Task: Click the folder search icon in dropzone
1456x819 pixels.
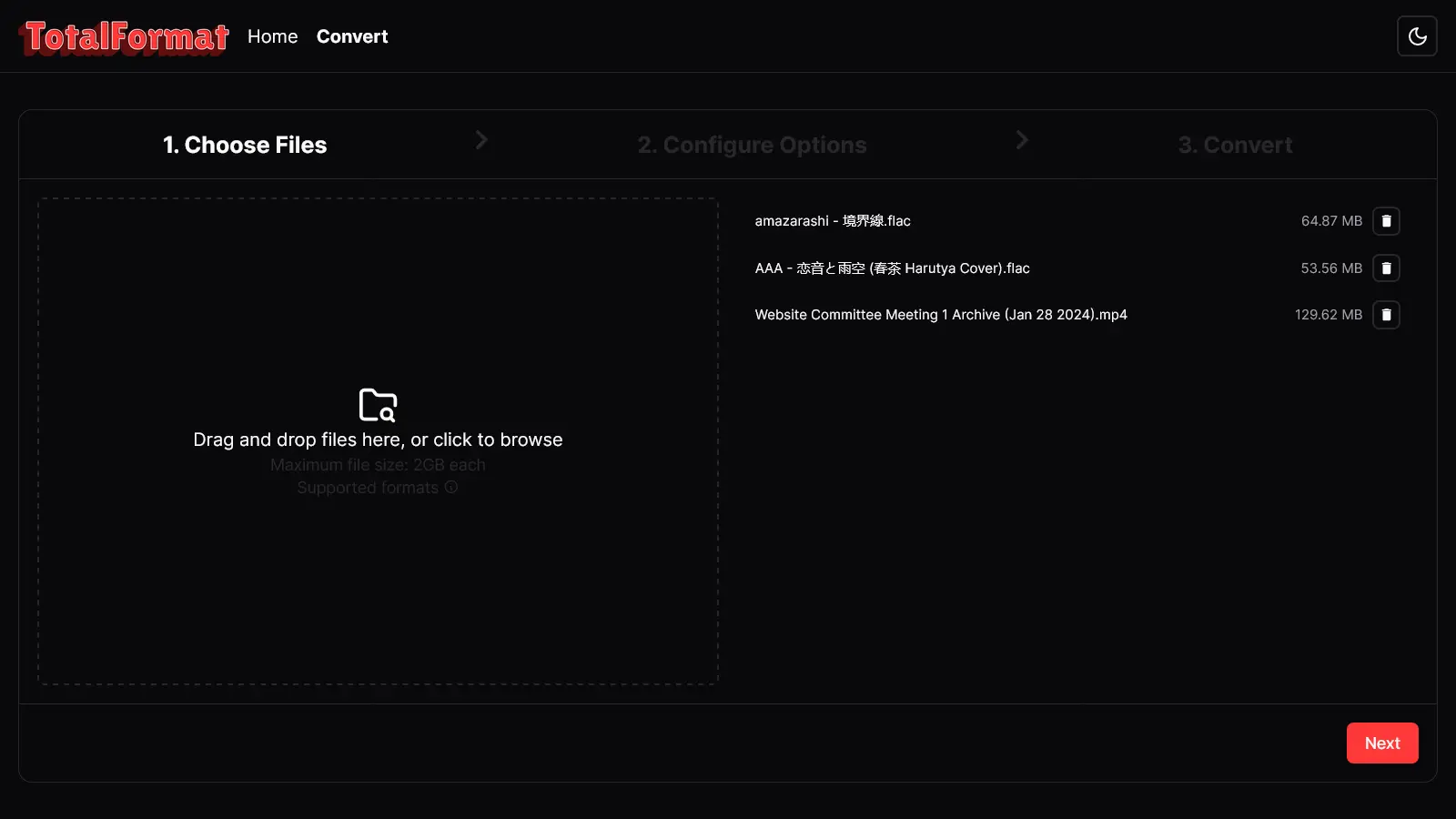Action: pos(378,405)
